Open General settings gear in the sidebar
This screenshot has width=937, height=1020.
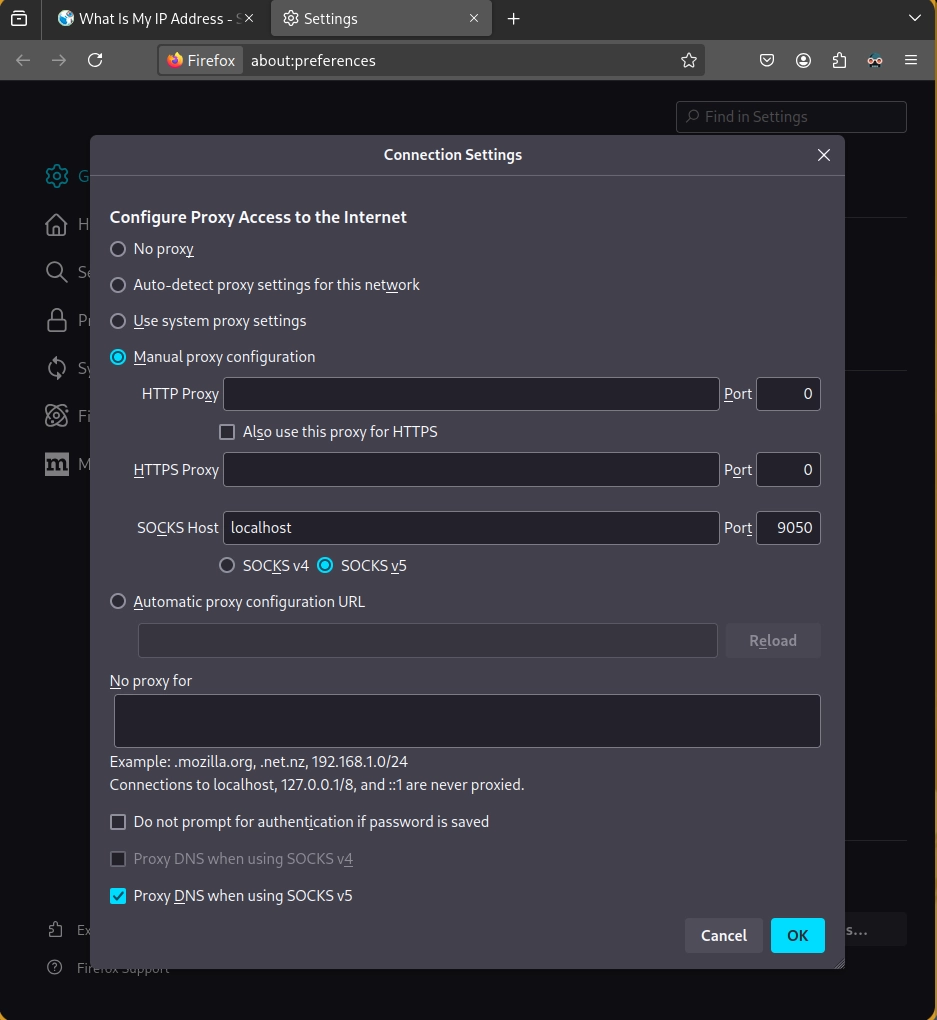click(x=57, y=176)
